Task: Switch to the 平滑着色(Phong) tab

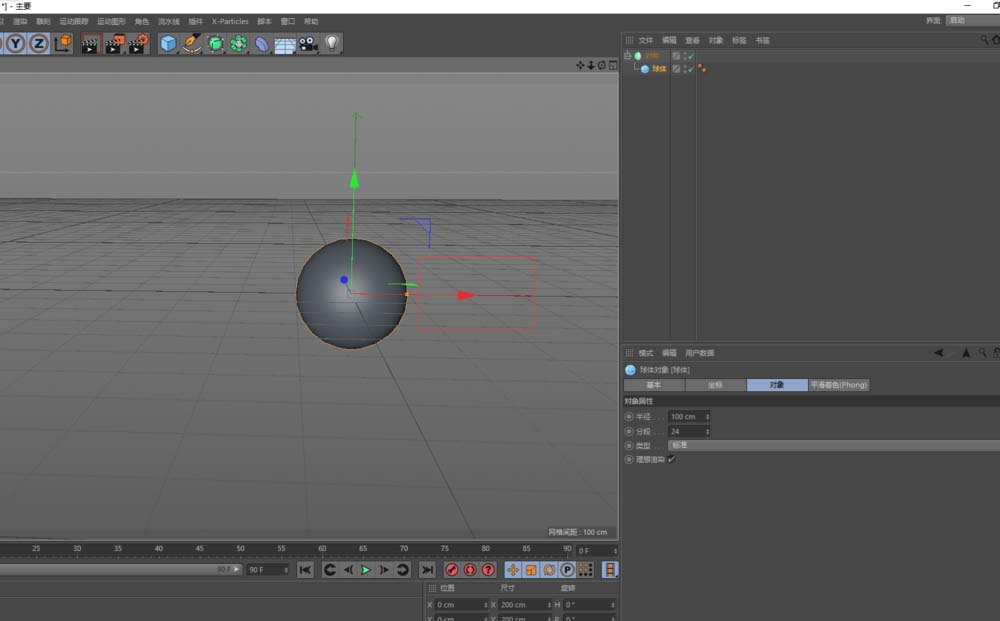Action: (840, 385)
